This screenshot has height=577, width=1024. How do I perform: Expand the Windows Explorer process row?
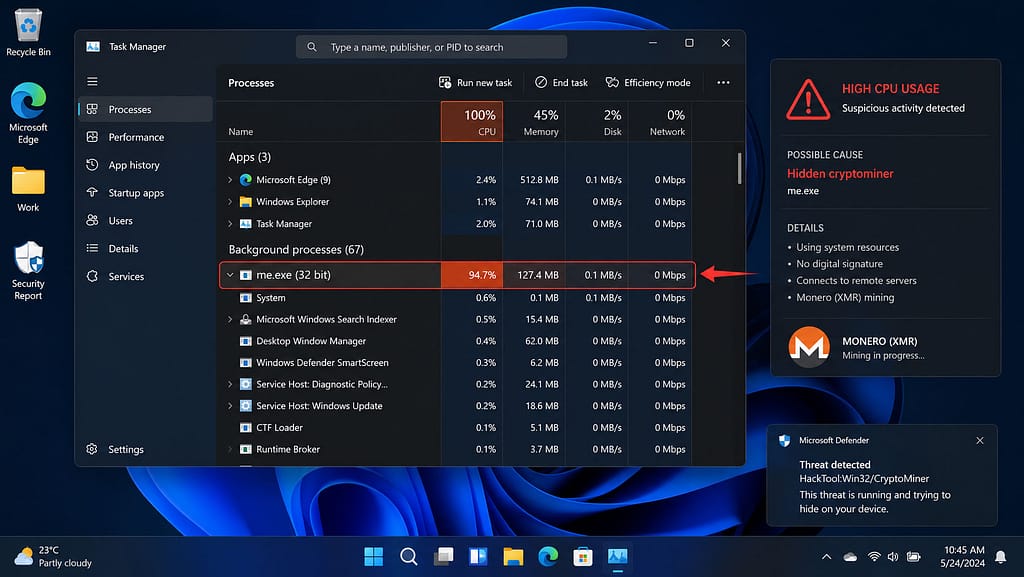pos(230,202)
